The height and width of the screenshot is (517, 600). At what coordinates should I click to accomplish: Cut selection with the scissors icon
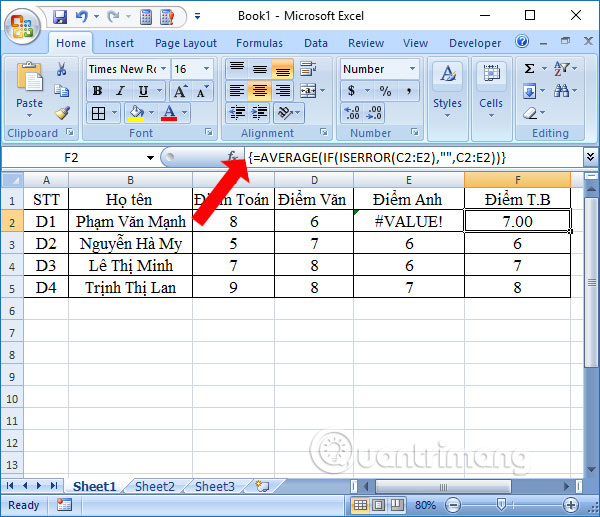coord(61,69)
